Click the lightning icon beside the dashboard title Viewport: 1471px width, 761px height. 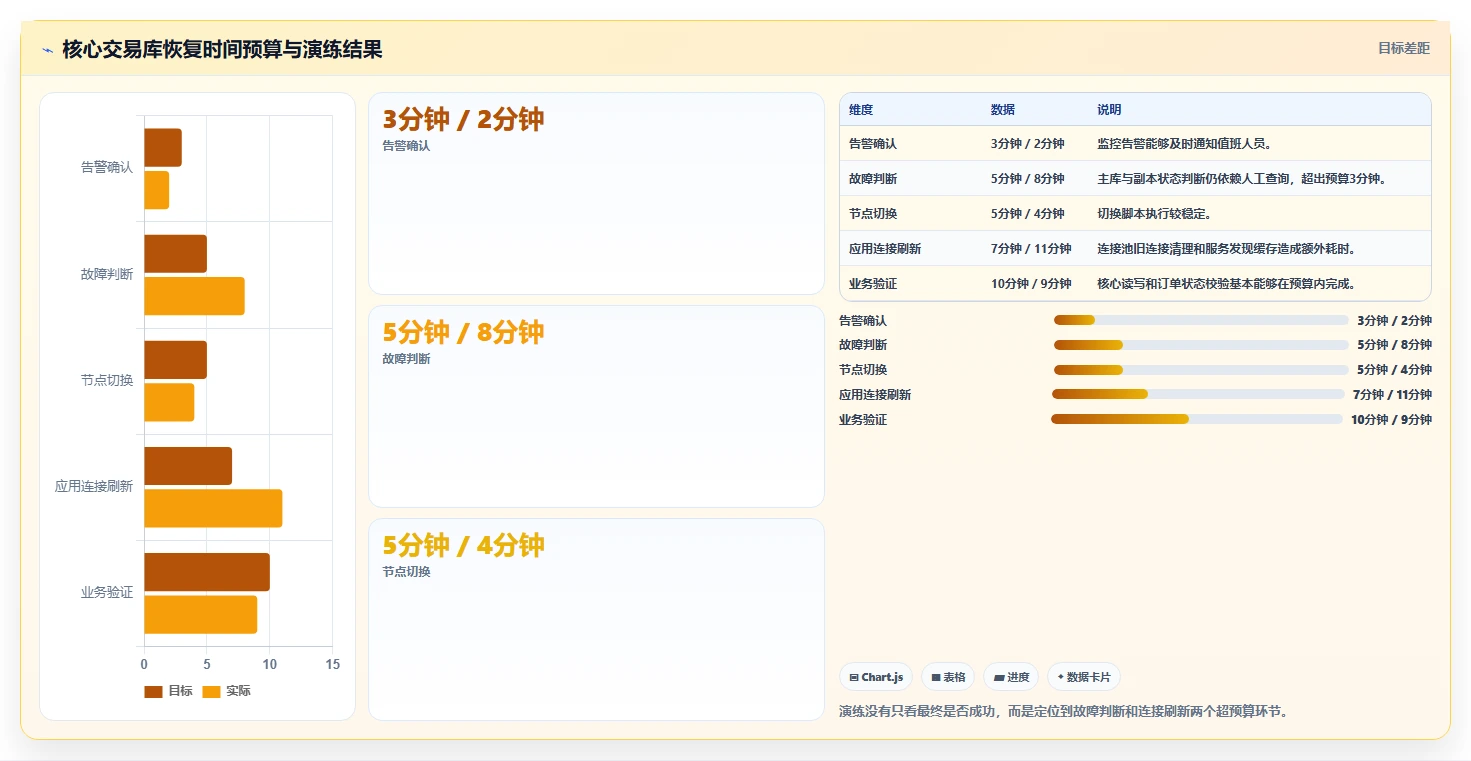pos(47,50)
